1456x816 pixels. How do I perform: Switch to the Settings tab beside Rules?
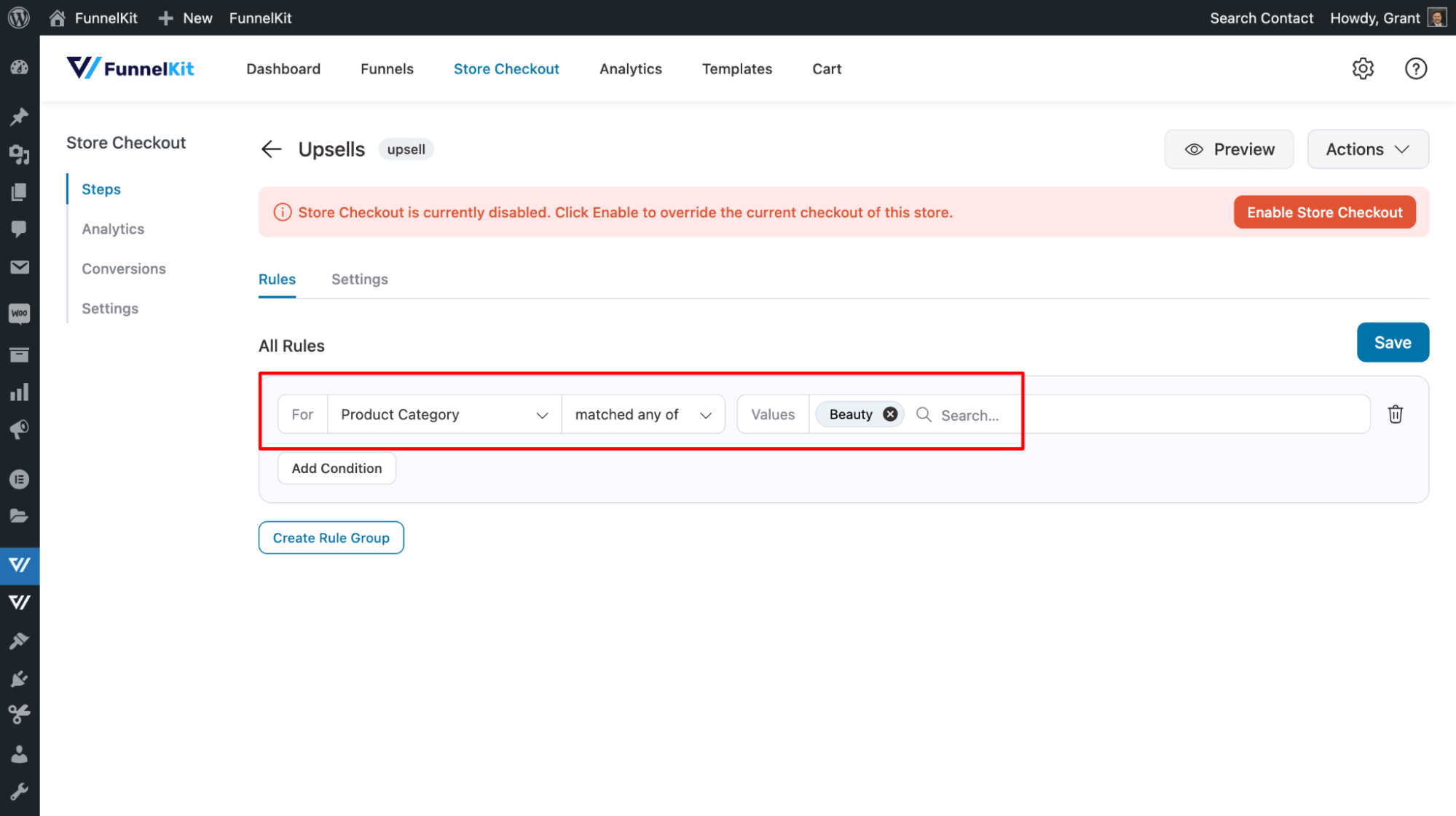pos(360,280)
